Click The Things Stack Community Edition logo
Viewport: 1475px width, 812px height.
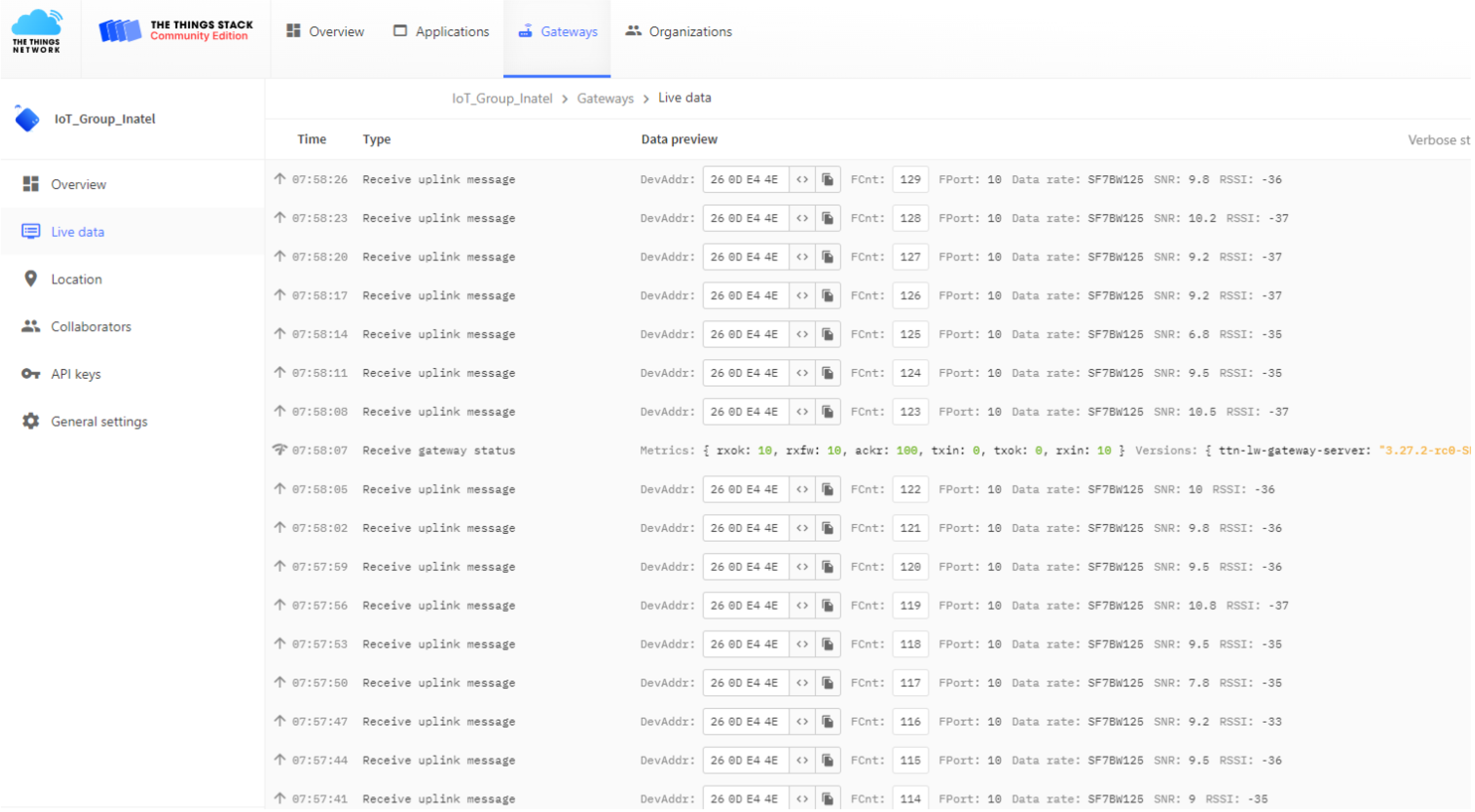point(176,30)
